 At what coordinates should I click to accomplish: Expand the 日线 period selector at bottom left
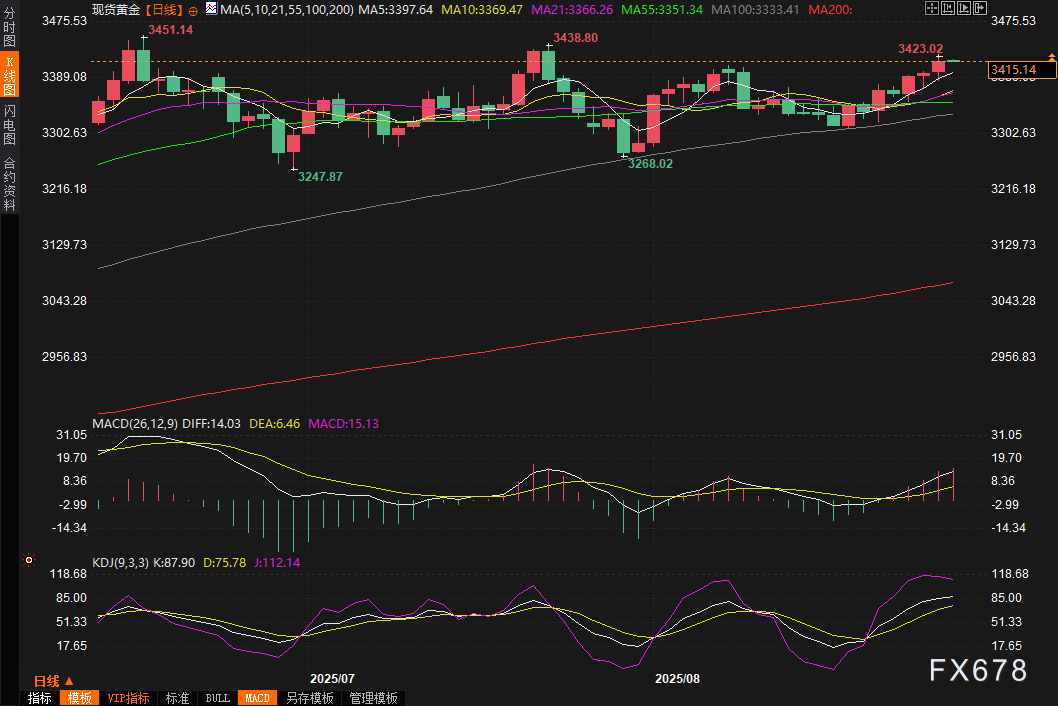point(54,680)
